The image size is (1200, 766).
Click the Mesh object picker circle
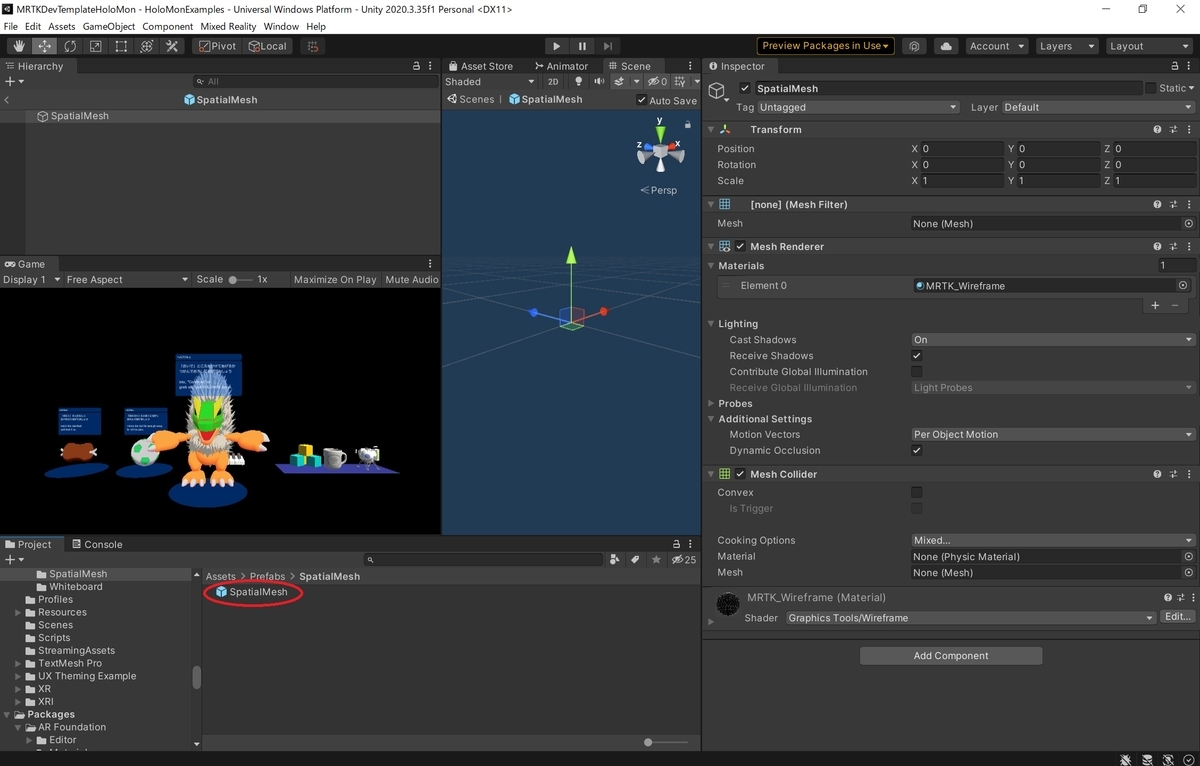[1188, 224]
